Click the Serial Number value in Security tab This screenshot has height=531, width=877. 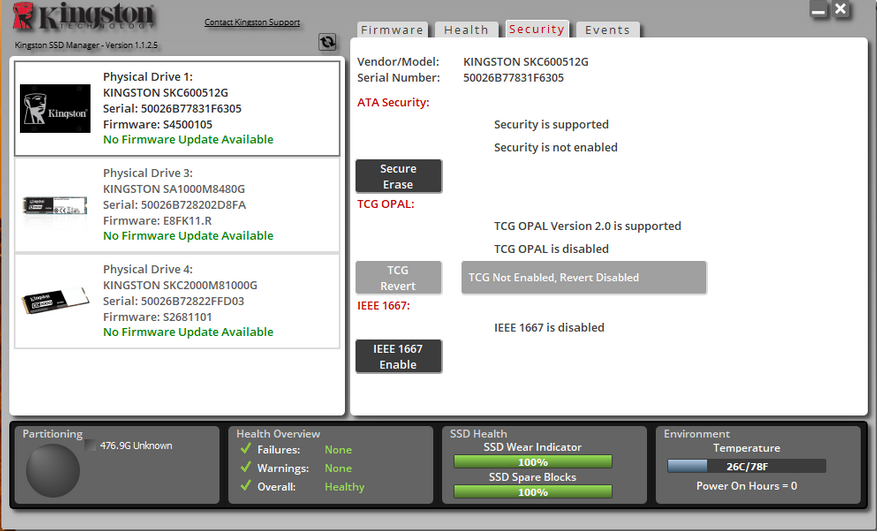(x=513, y=78)
